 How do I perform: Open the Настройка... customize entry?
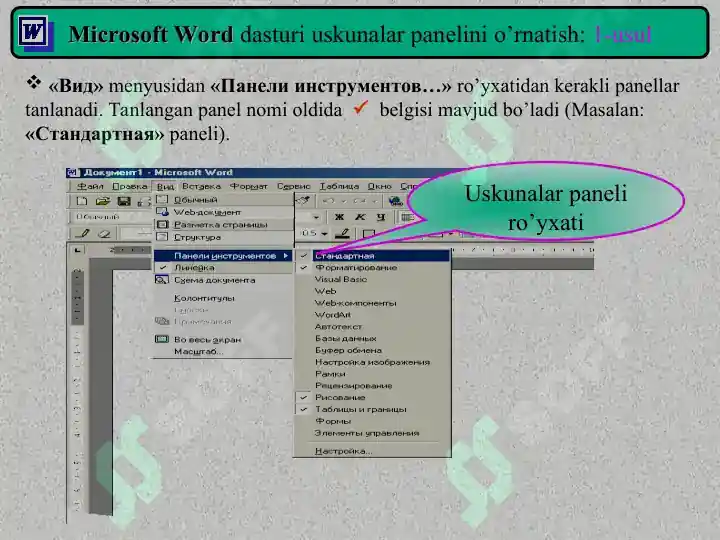tap(372, 451)
